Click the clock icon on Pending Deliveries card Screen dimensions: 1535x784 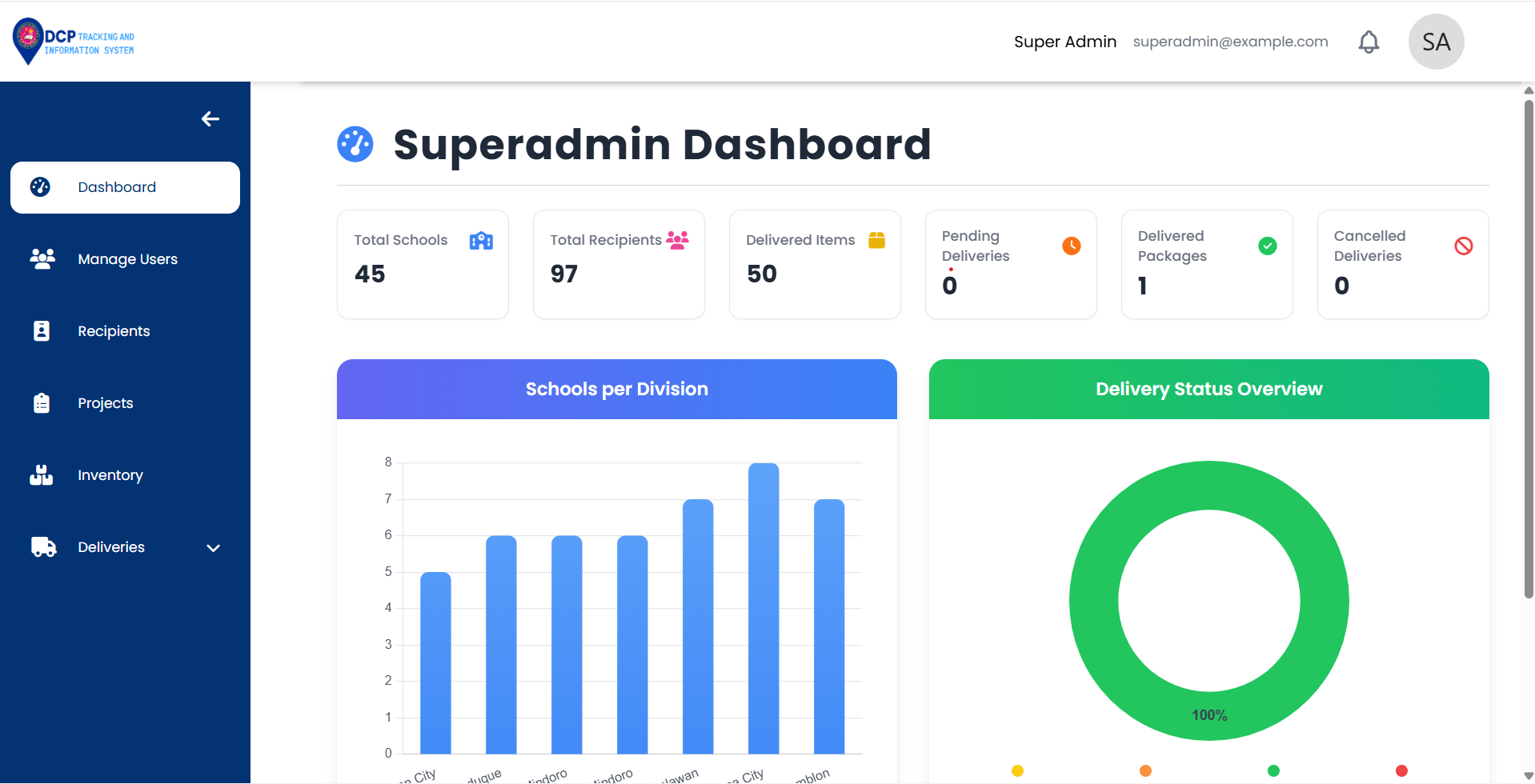tap(1070, 246)
